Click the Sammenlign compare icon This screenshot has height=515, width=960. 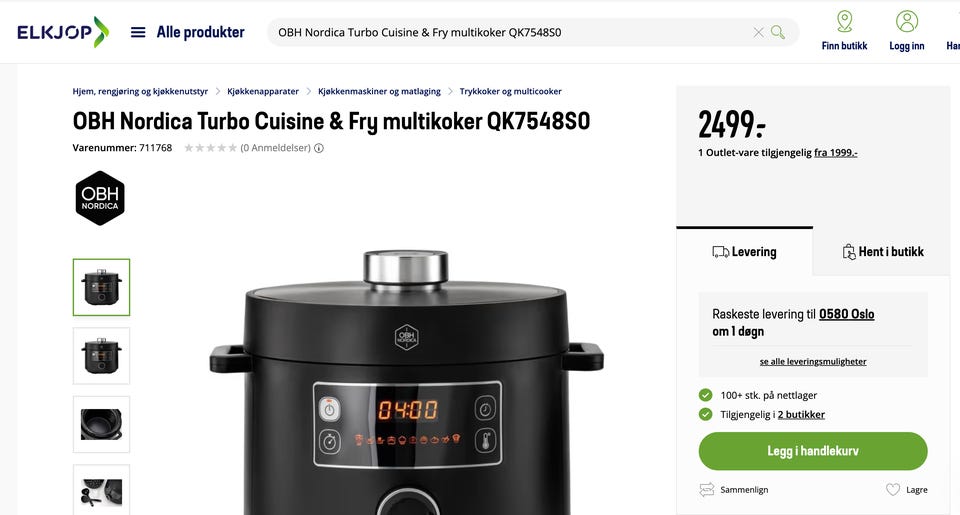tap(707, 489)
